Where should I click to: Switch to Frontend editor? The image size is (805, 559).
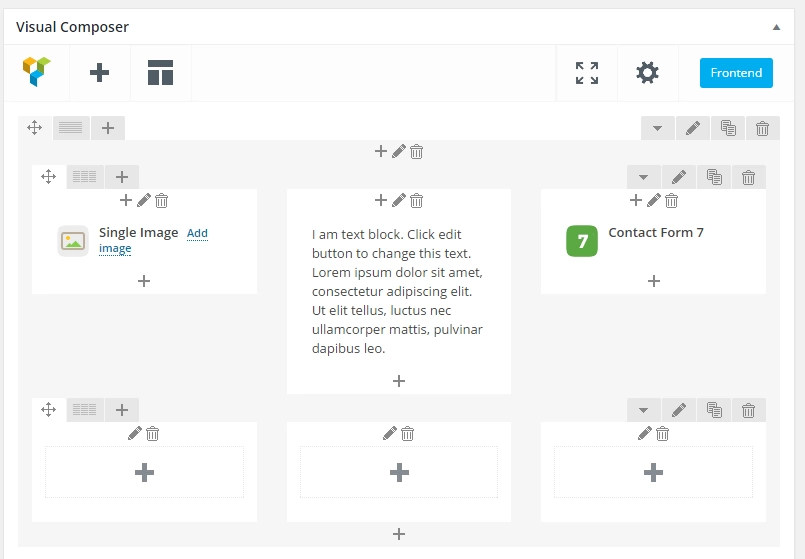click(736, 73)
